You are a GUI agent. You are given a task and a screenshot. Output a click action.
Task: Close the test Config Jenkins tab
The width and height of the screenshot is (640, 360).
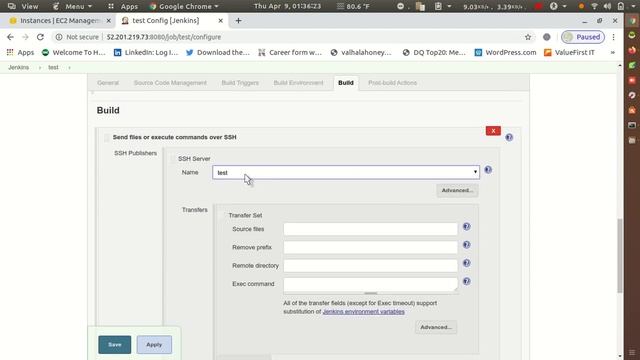click(x=220, y=20)
